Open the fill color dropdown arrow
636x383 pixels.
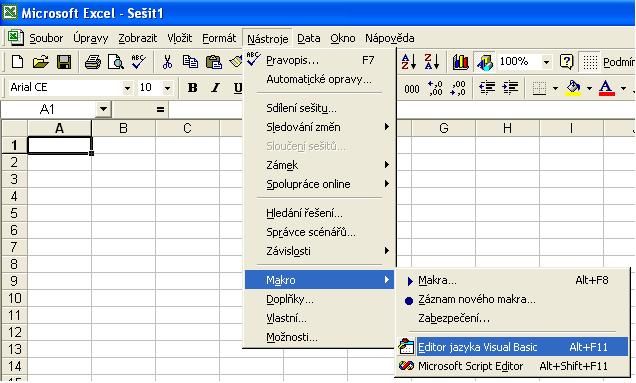pyautogui.click(x=589, y=88)
